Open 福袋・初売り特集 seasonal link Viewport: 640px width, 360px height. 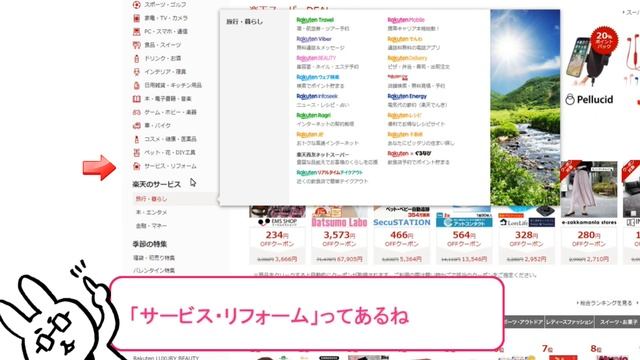pos(154,258)
